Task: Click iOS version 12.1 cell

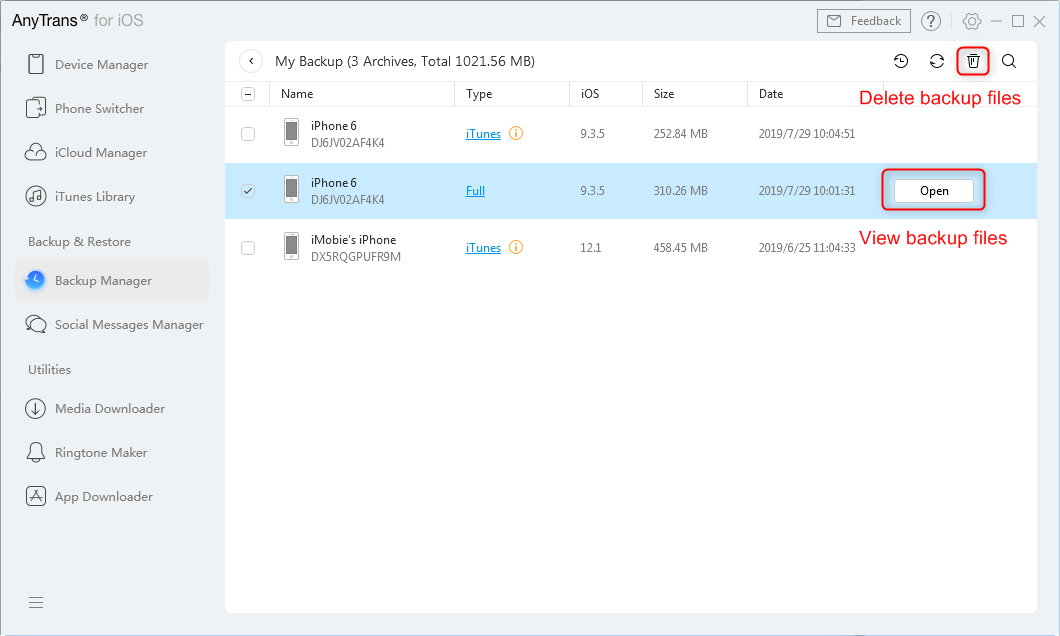Action: [x=590, y=248]
